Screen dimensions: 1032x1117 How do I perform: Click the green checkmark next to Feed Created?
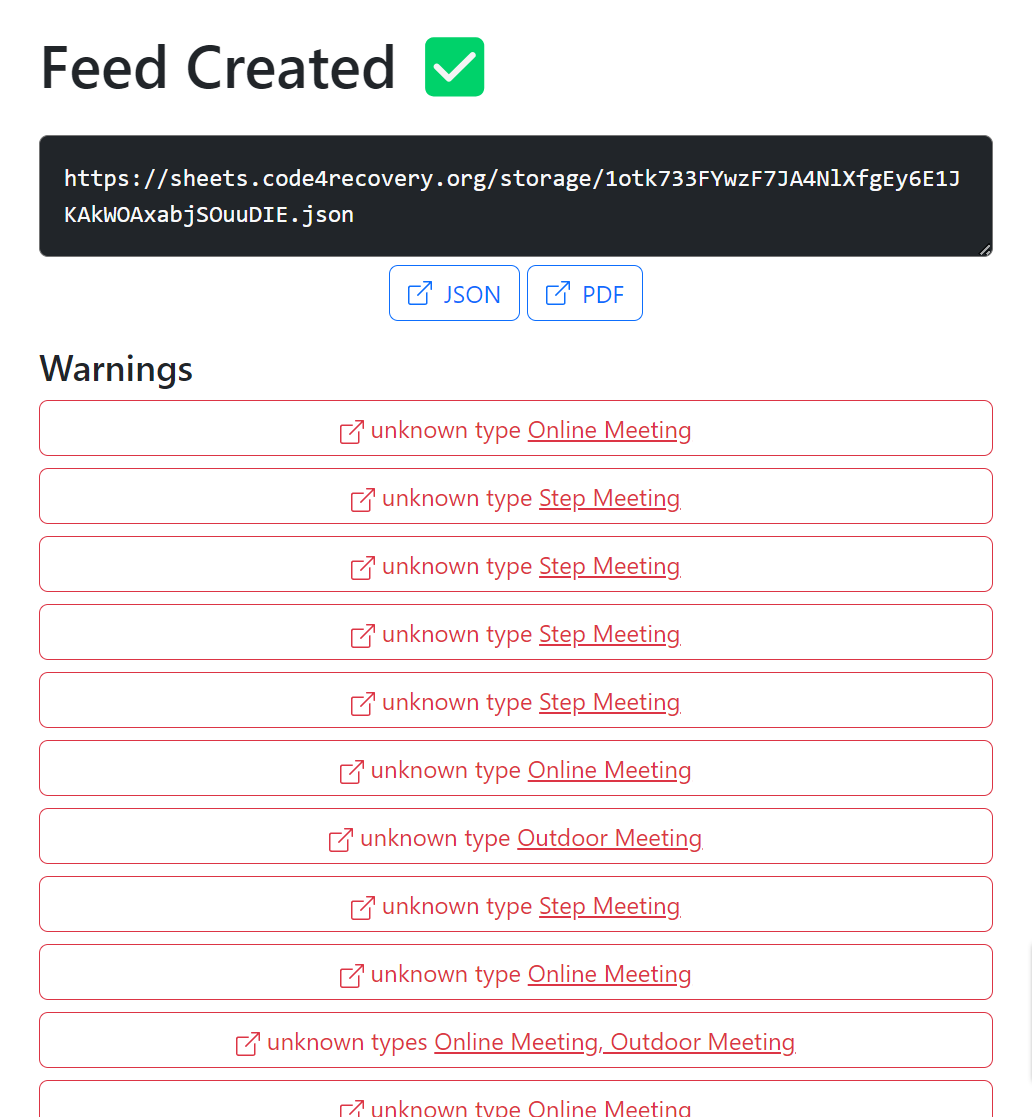pyautogui.click(x=454, y=66)
